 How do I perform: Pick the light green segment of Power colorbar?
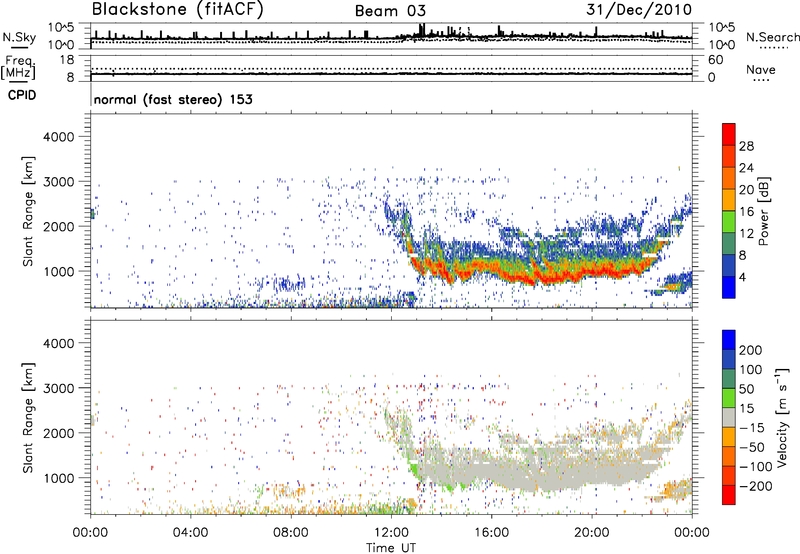pos(729,221)
